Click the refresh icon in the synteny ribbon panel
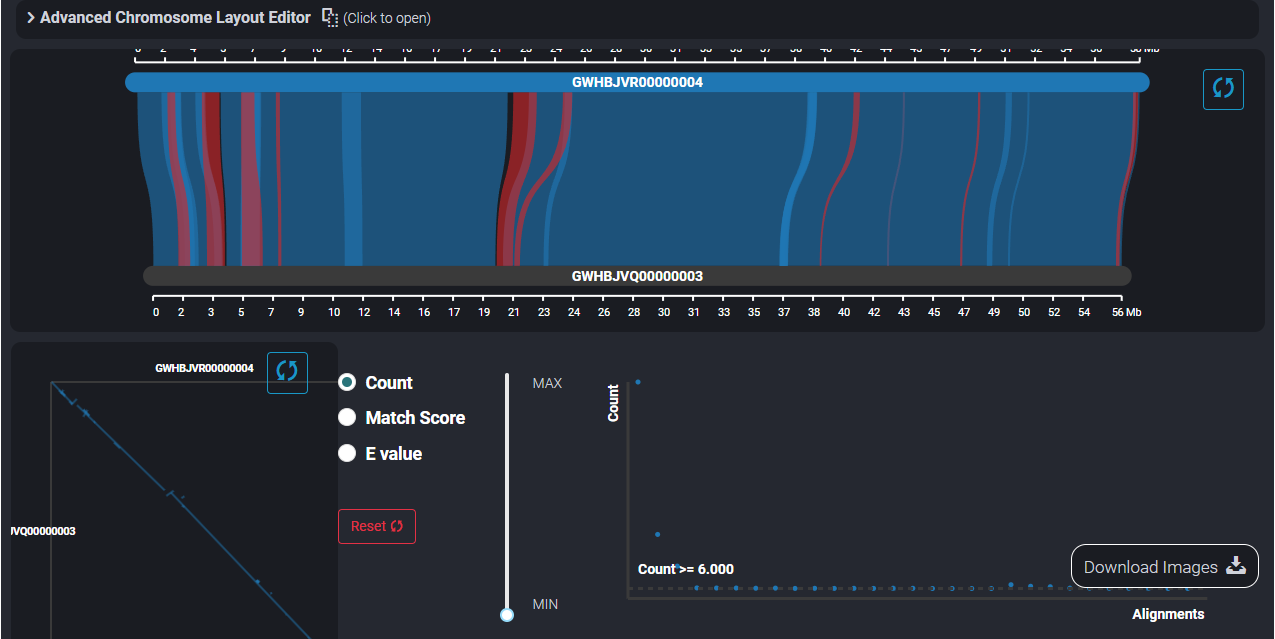The width and height of the screenshot is (1275, 639). 1223,89
